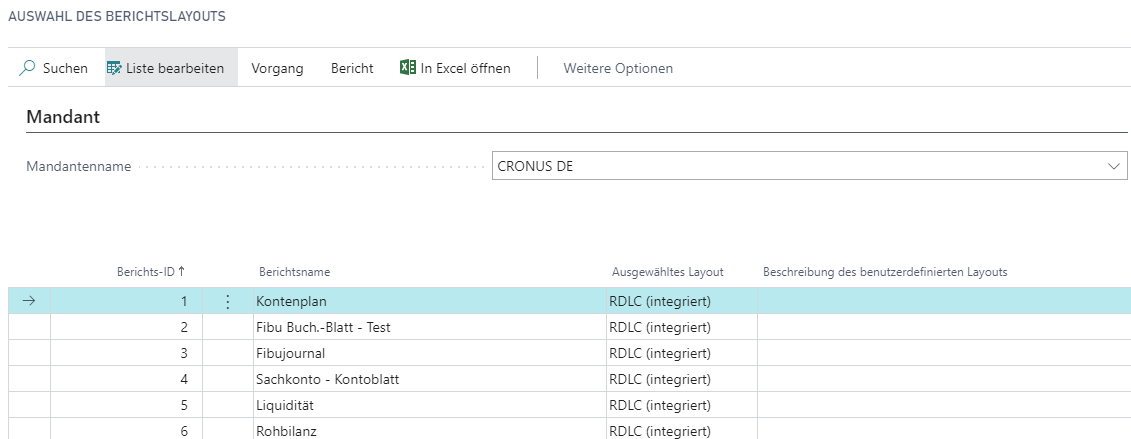1131x439 pixels.
Task: Select the Kontenplan report name
Action: pyautogui.click(x=291, y=301)
